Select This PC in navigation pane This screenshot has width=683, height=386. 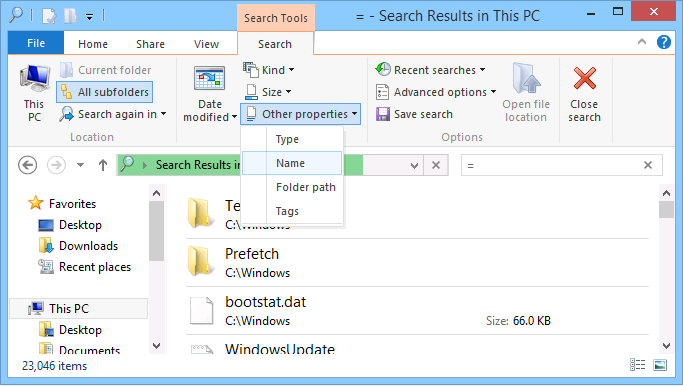pyautogui.click(x=78, y=308)
